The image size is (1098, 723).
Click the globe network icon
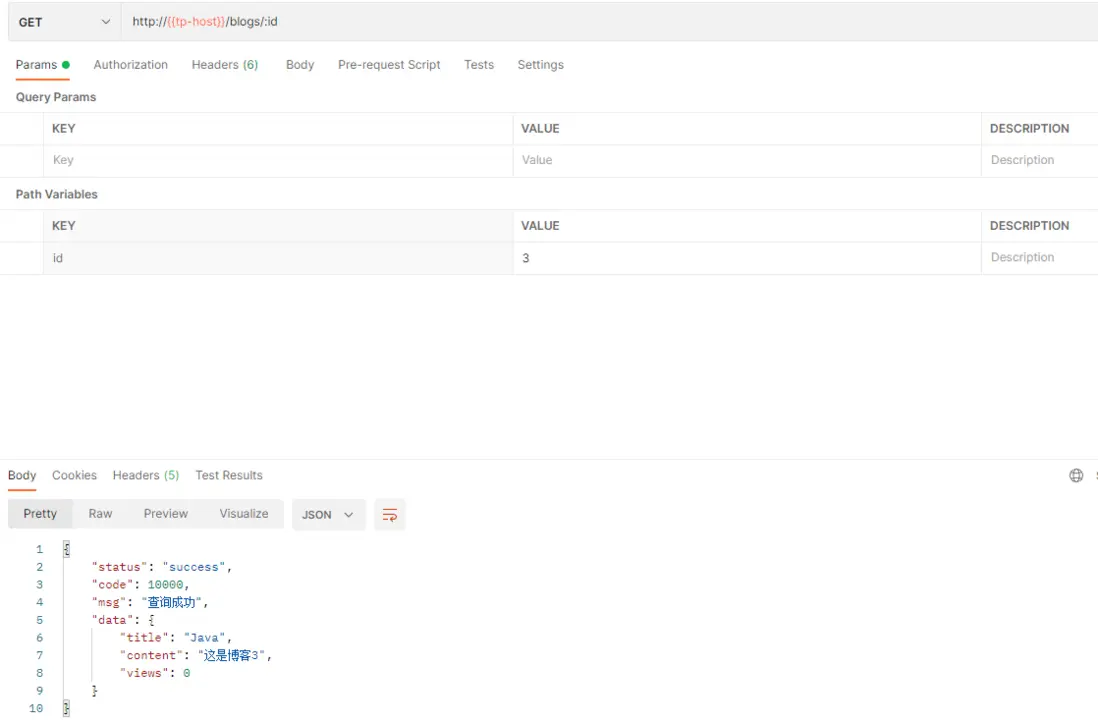1076,476
